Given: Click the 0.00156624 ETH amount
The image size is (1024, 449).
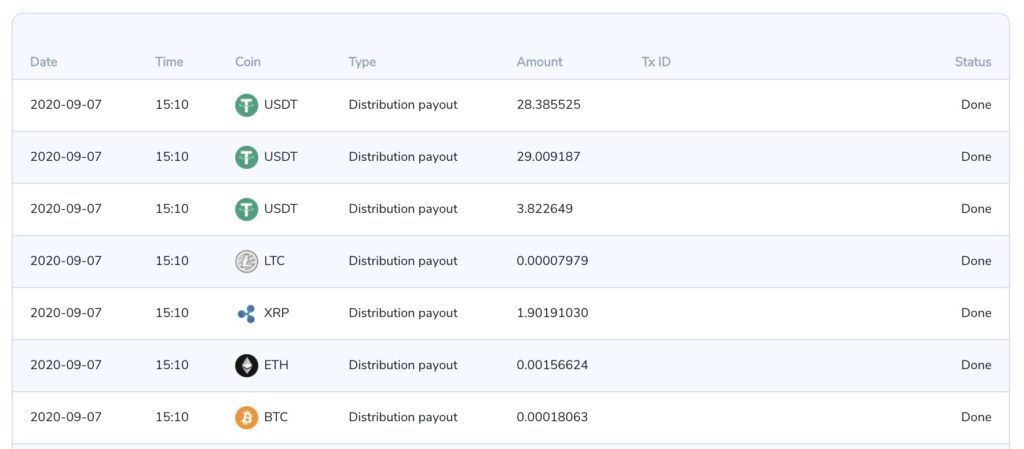Looking at the screenshot, I should [552, 365].
